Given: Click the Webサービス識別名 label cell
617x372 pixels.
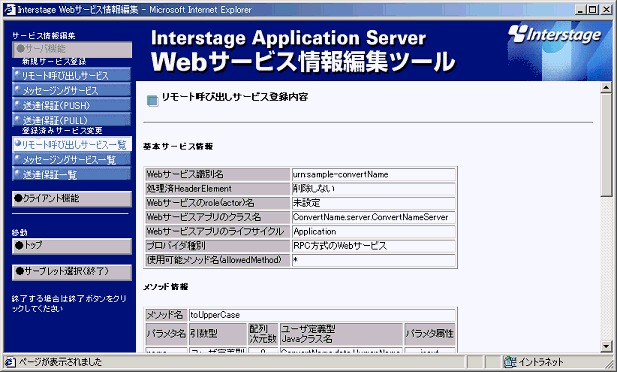Looking at the screenshot, I should click(218, 174).
